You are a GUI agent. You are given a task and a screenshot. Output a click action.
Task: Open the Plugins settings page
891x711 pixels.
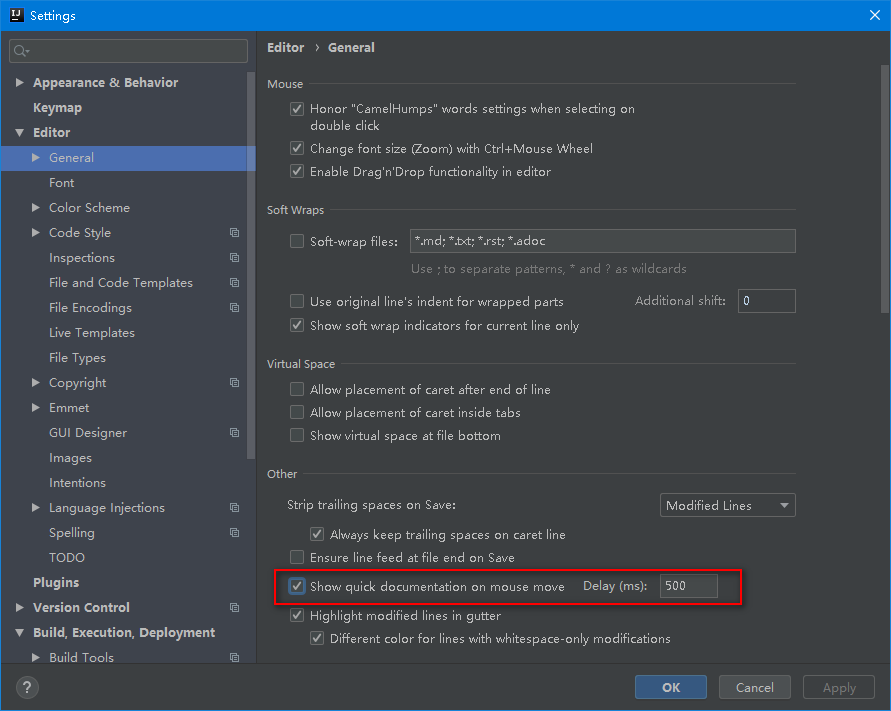pos(56,583)
